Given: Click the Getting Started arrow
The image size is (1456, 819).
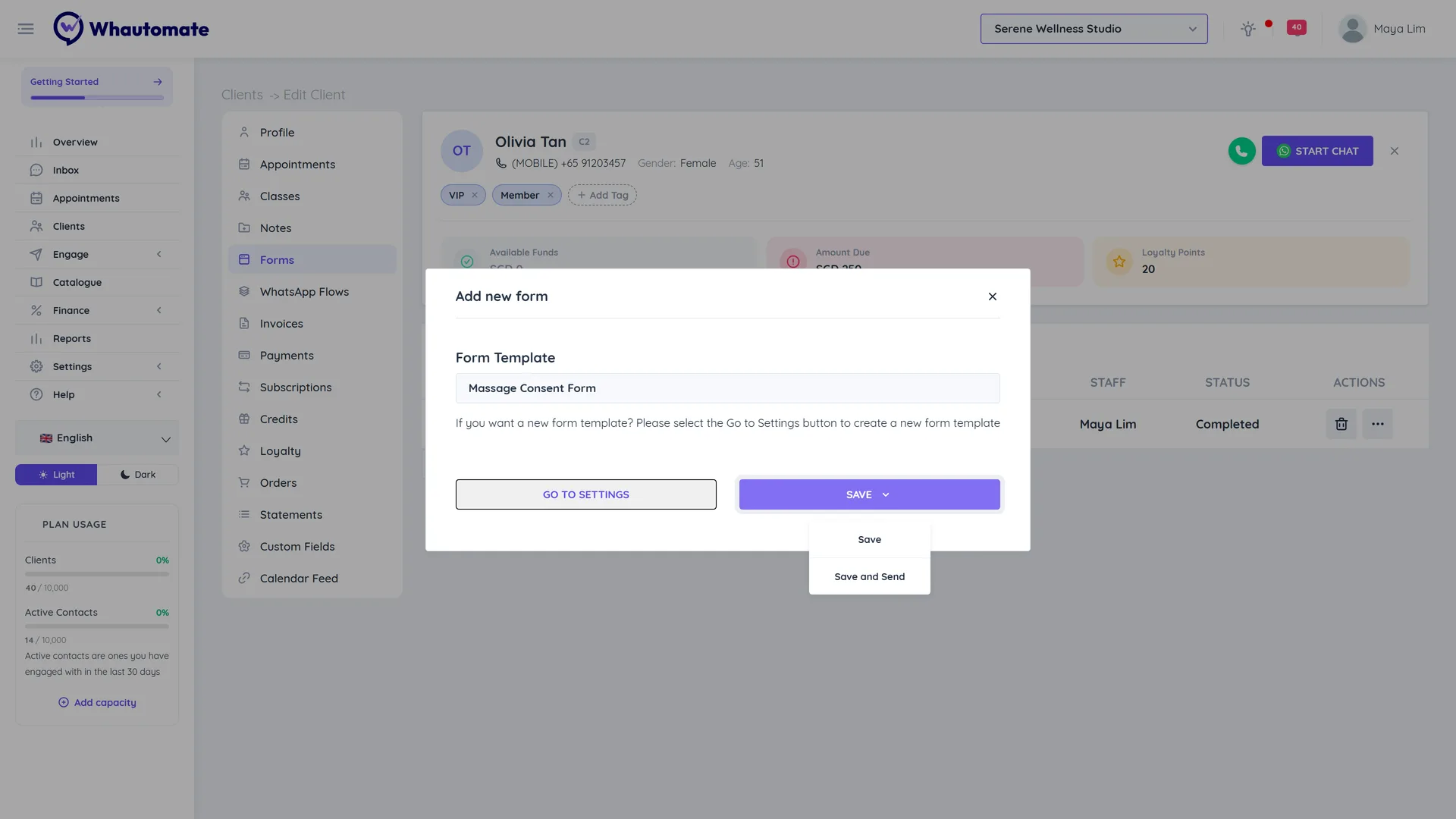Looking at the screenshot, I should tap(158, 82).
